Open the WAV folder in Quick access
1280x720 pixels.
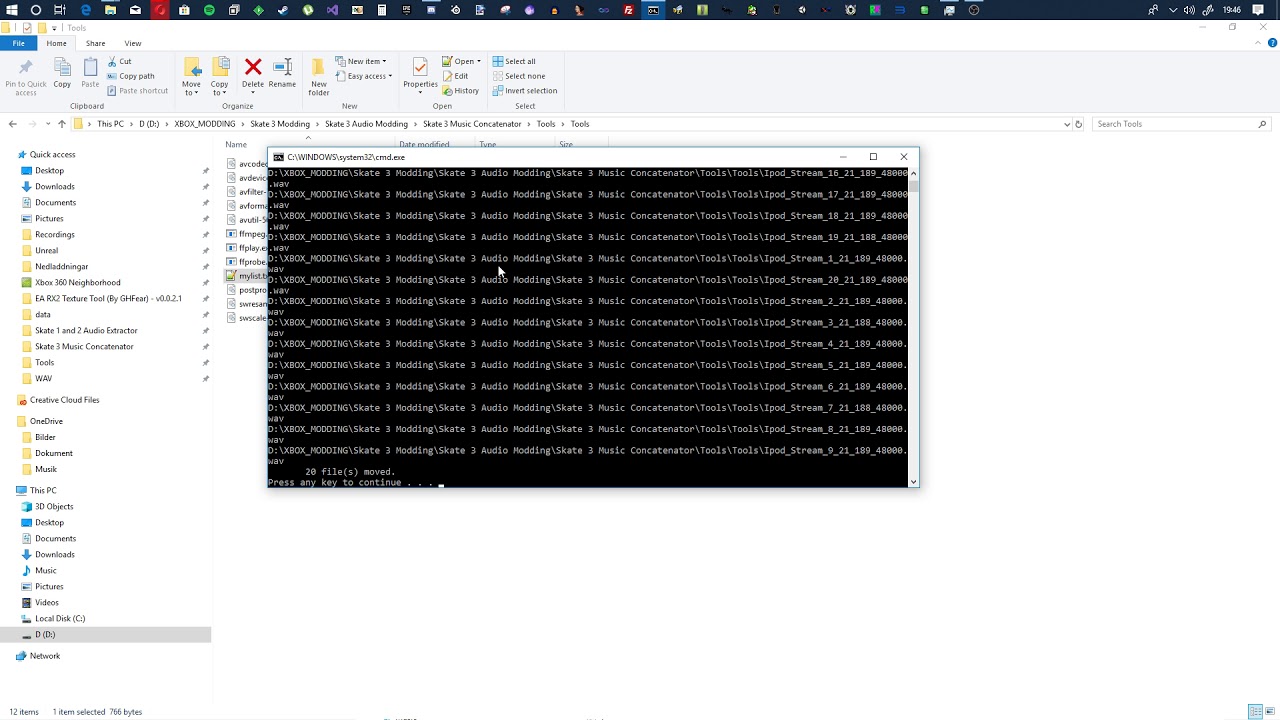tap(44, 379)
